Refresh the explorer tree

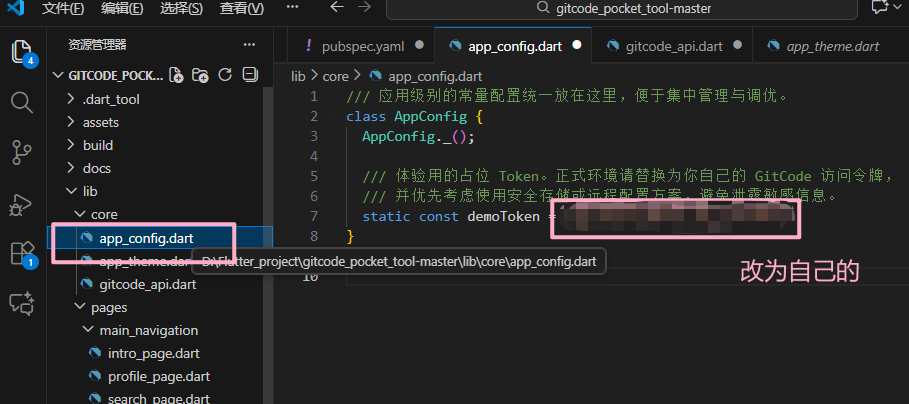pyautogui.click(x=225, y=75)
